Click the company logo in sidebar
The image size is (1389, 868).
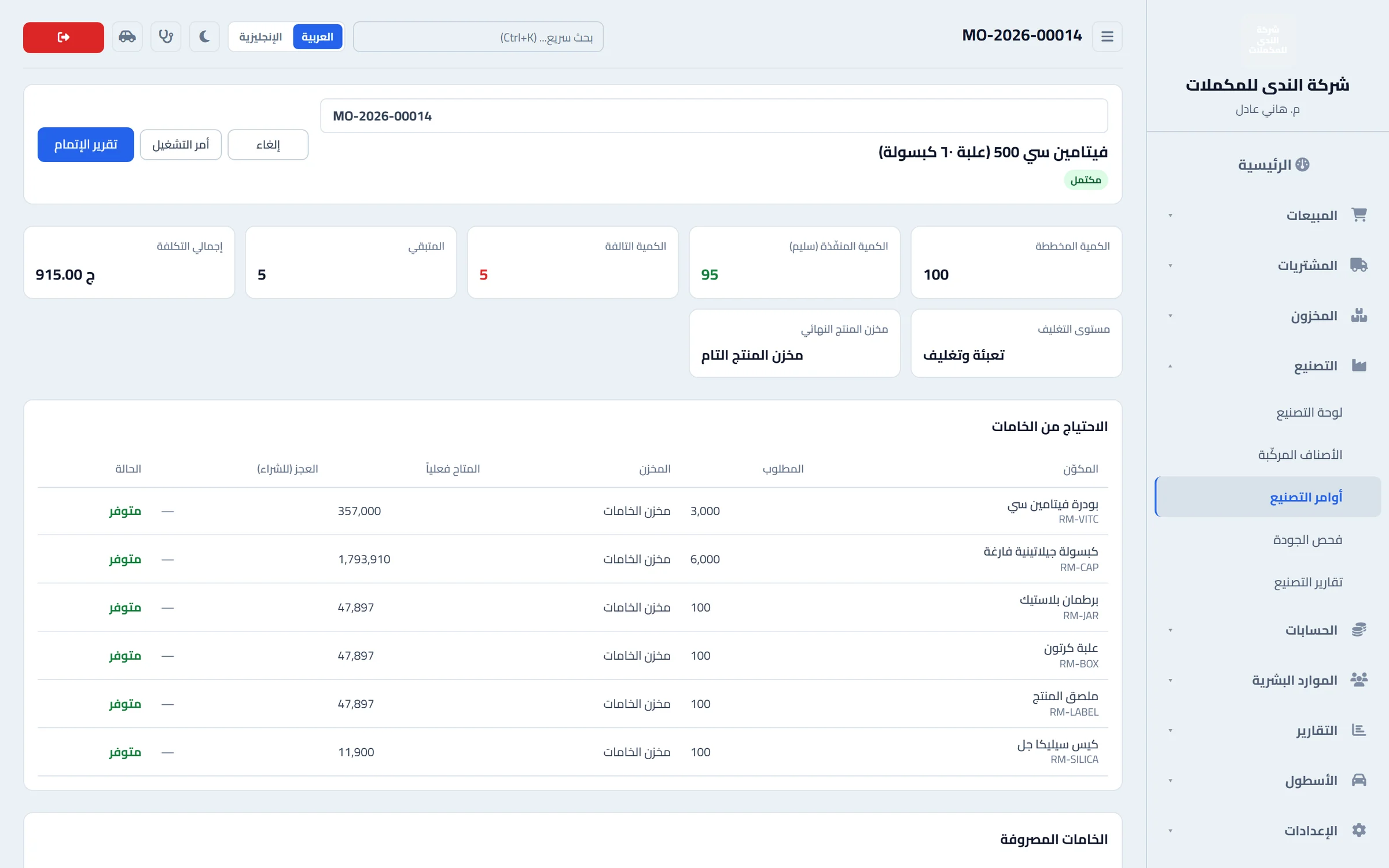click(1267, 39)
